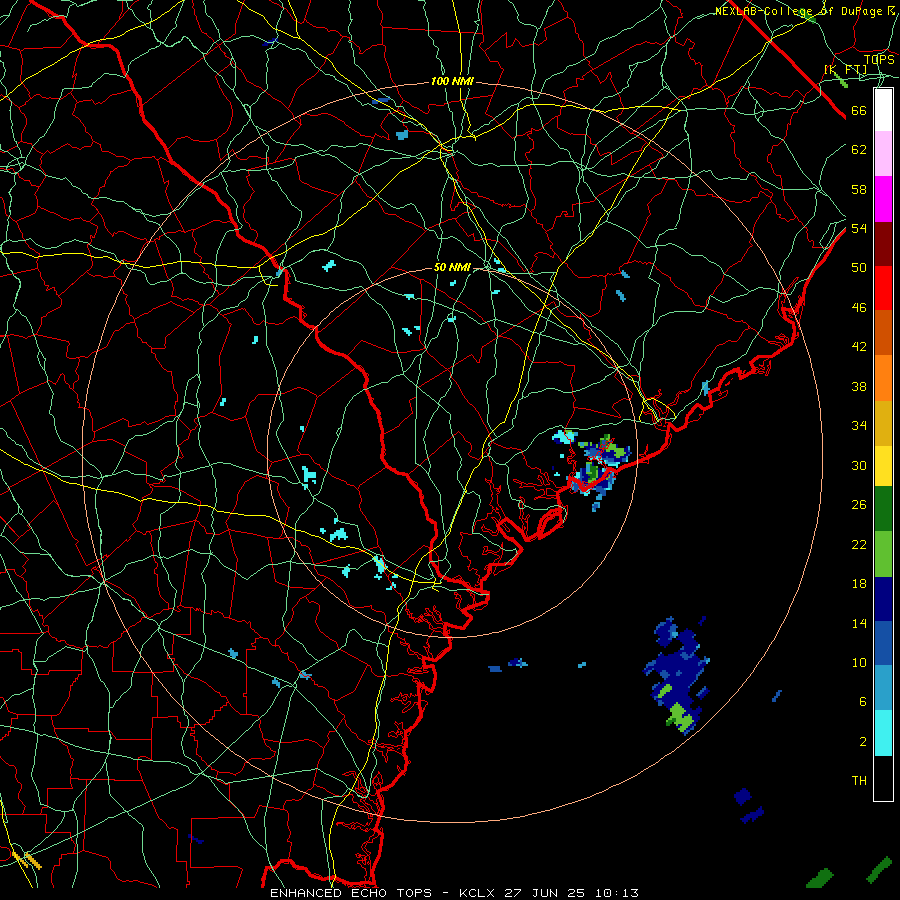Click the "62" legend value

859,150
